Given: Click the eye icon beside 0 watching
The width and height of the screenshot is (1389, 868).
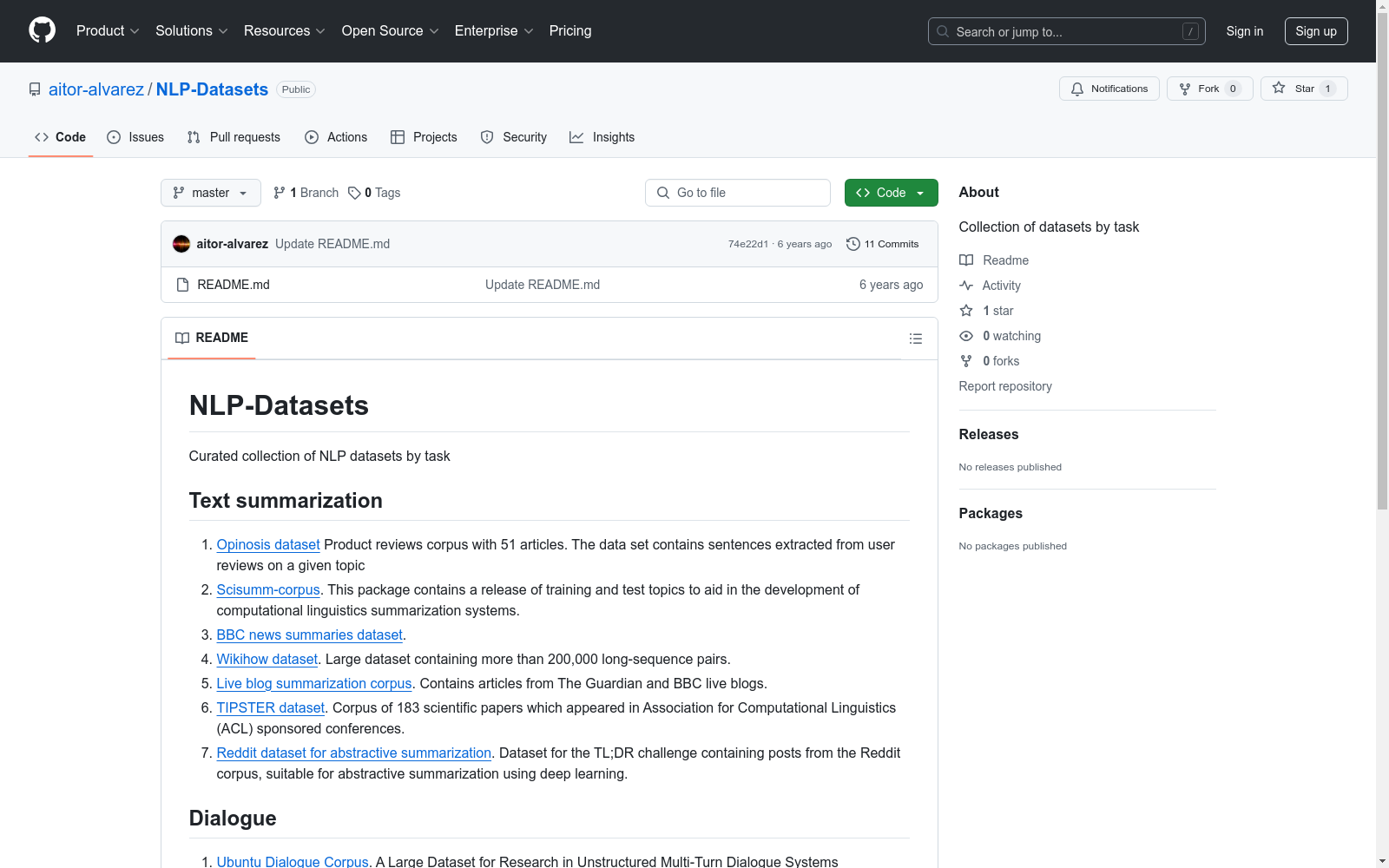Looking at the screenshot, I should tap(966, 336).
